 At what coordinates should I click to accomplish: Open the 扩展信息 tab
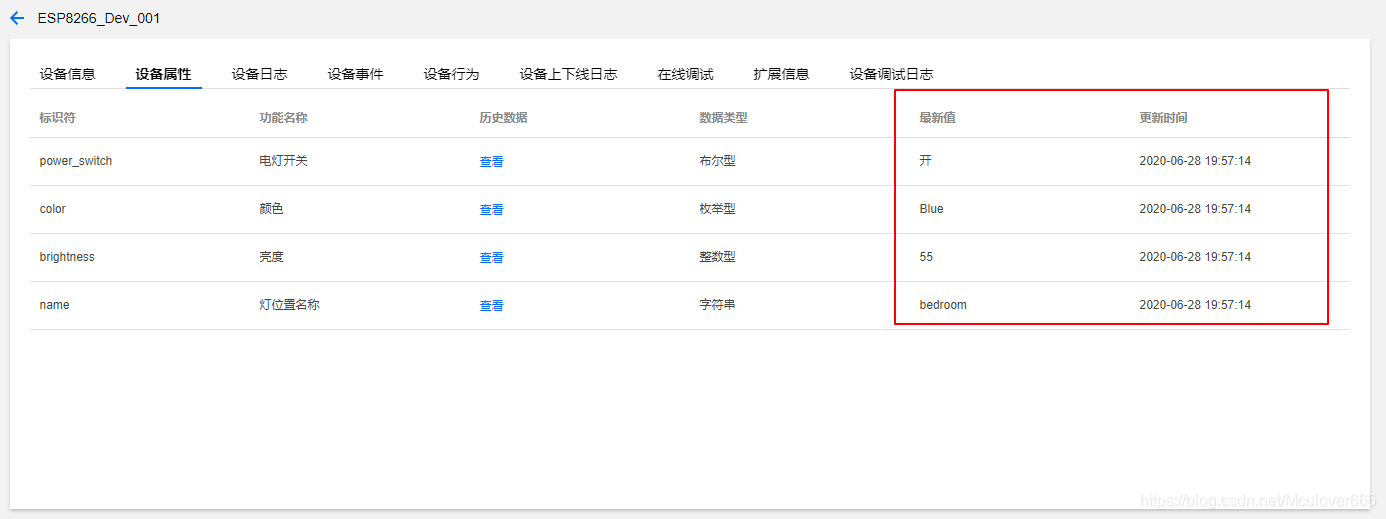coord(781,74)
